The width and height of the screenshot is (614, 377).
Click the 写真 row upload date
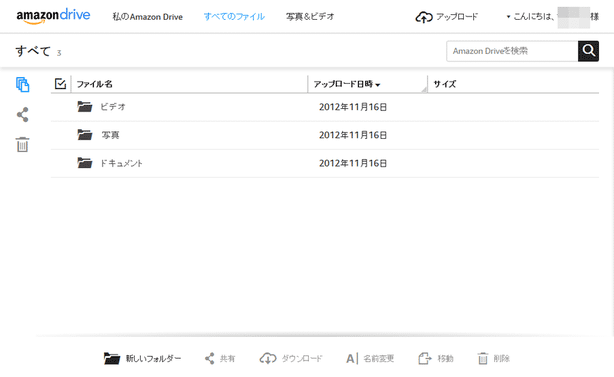click(353, 135)
